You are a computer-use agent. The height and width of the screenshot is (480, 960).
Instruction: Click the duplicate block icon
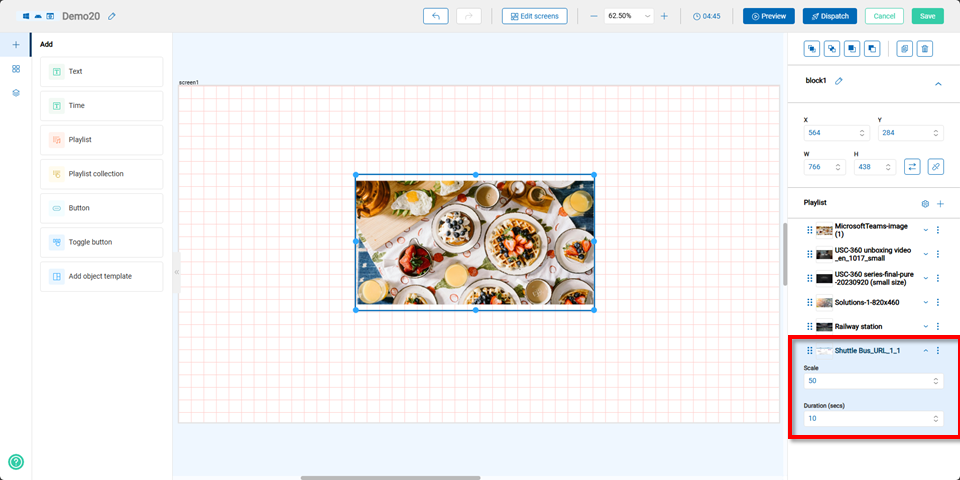click(x=903, y=48)
